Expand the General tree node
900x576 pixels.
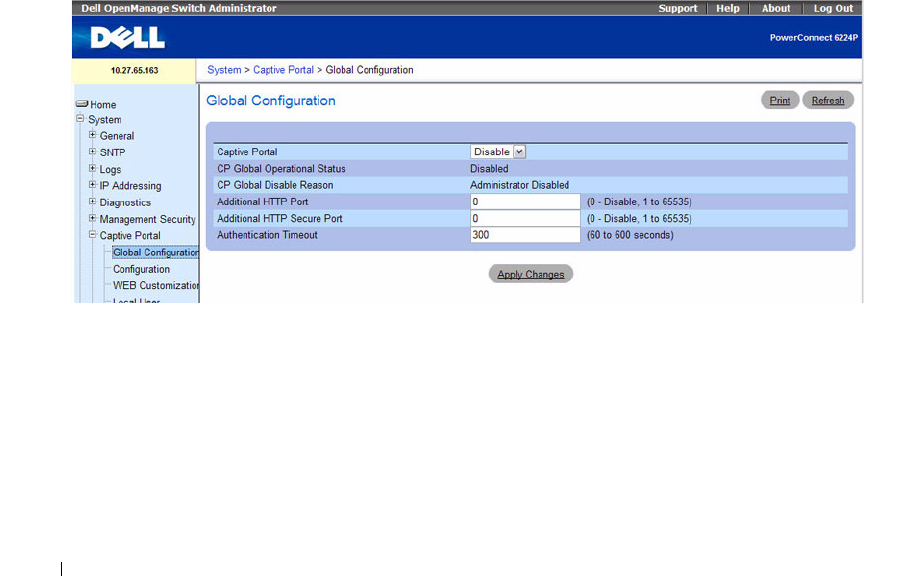(x=92, y=135)
